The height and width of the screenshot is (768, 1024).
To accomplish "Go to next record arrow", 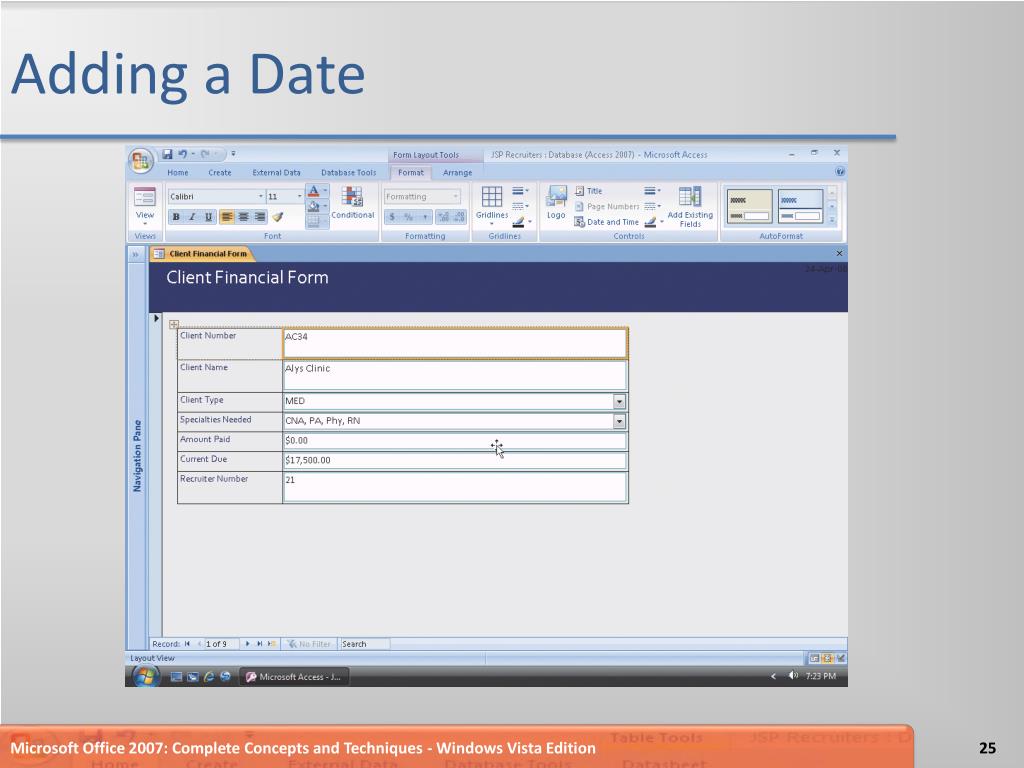I will pos(248,644).
